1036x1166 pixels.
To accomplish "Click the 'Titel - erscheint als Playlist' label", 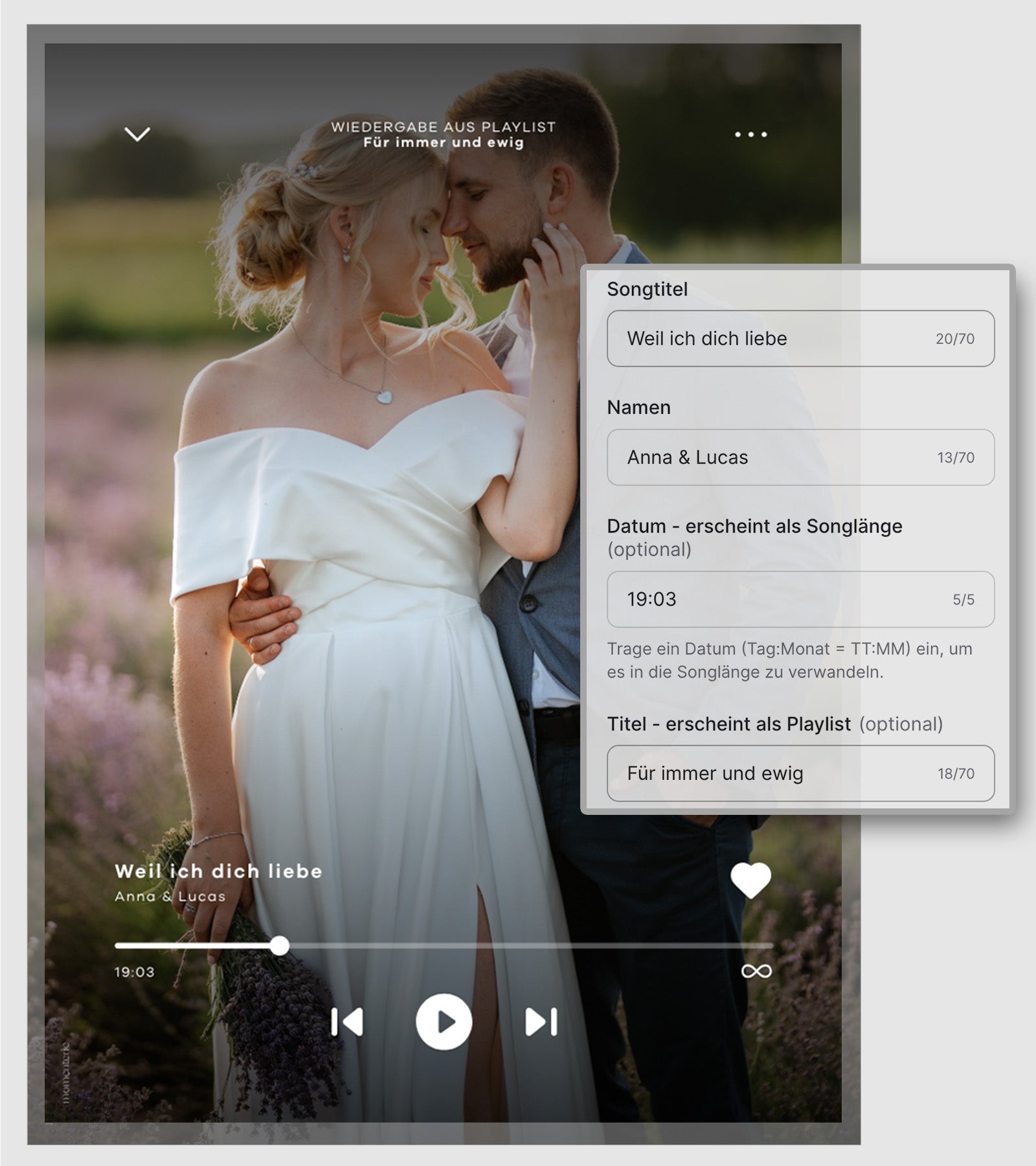I will [728, 724].
